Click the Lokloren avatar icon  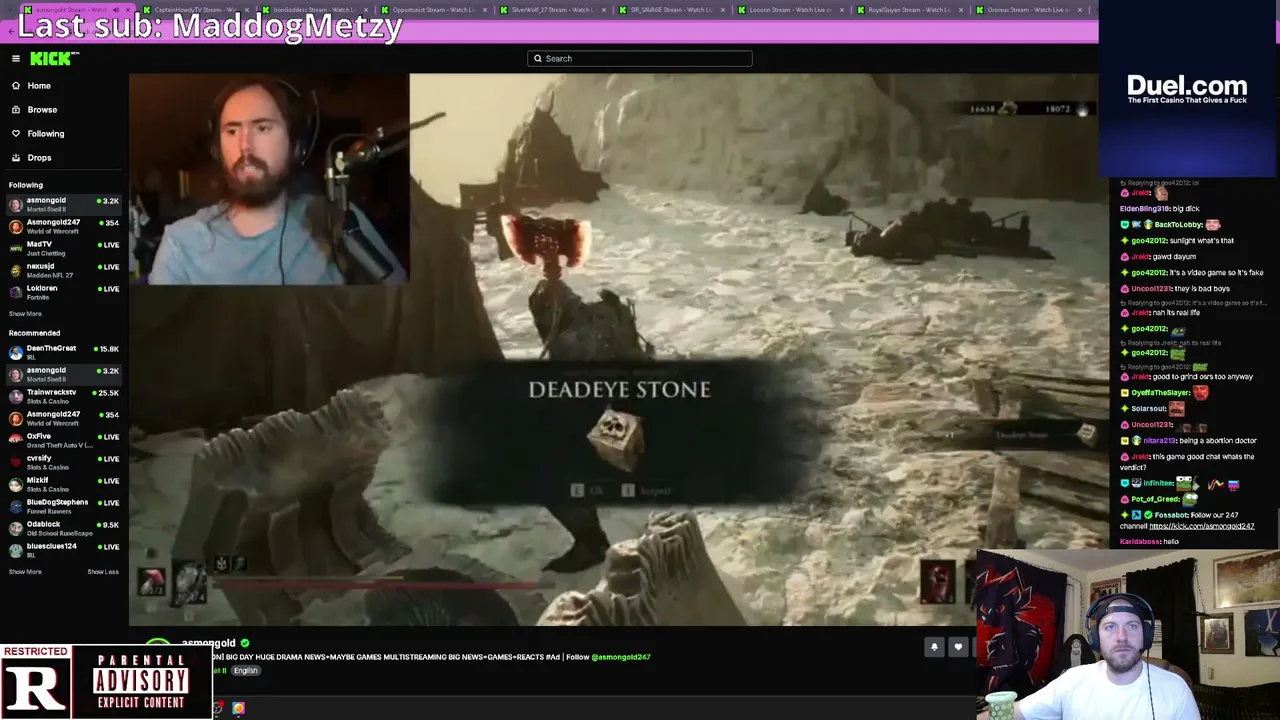(x=15, y=293)
